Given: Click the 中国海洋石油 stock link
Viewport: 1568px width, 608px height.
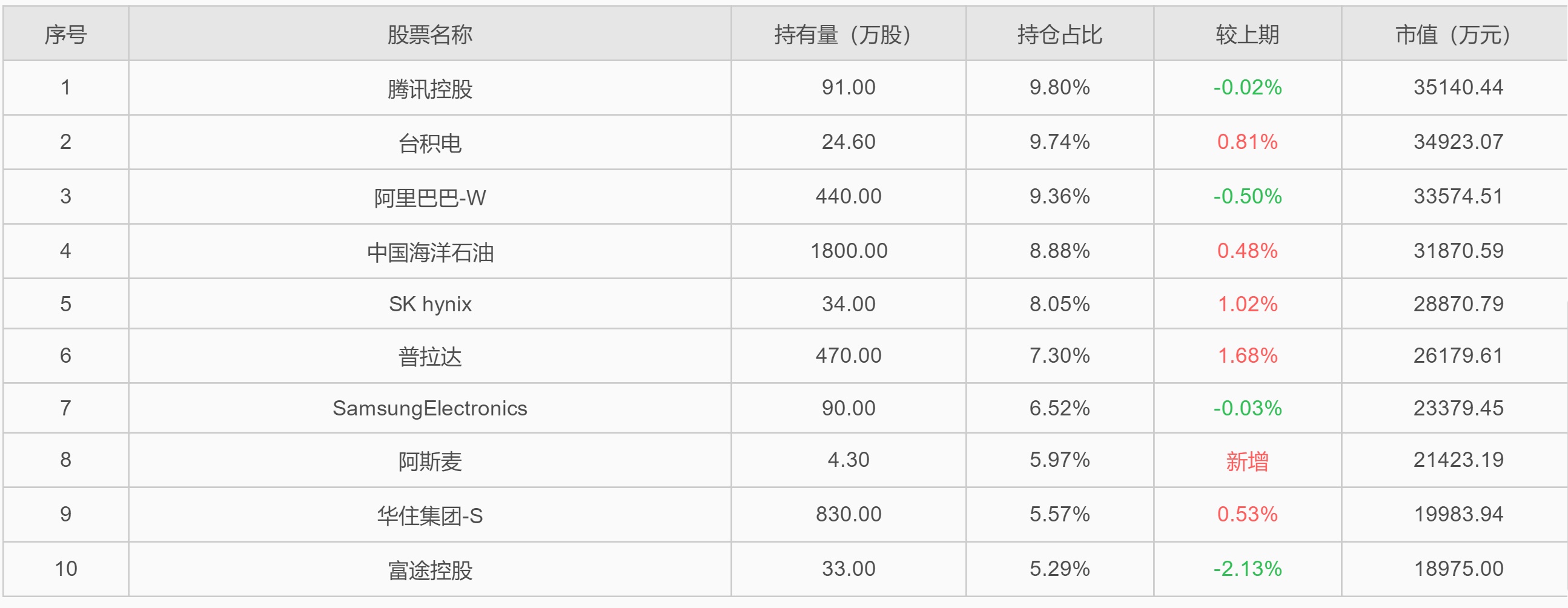Looking at the screenshot, I should [x=430, y=251].
